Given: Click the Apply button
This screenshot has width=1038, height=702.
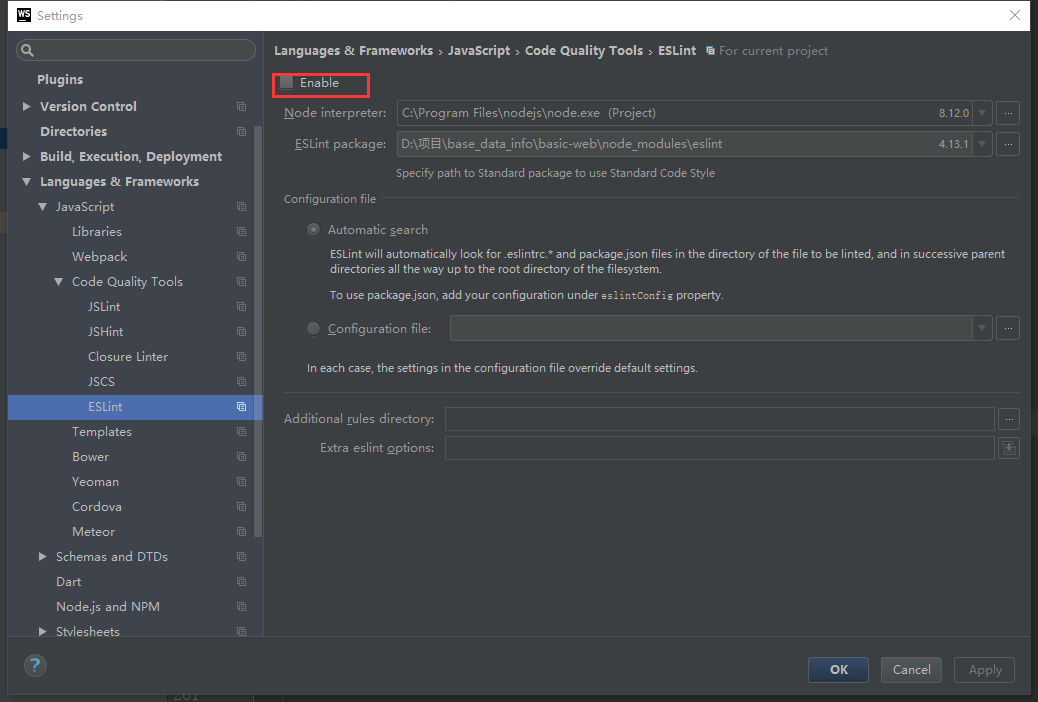Looking at the screenshot, I should (x=984, y=670).
